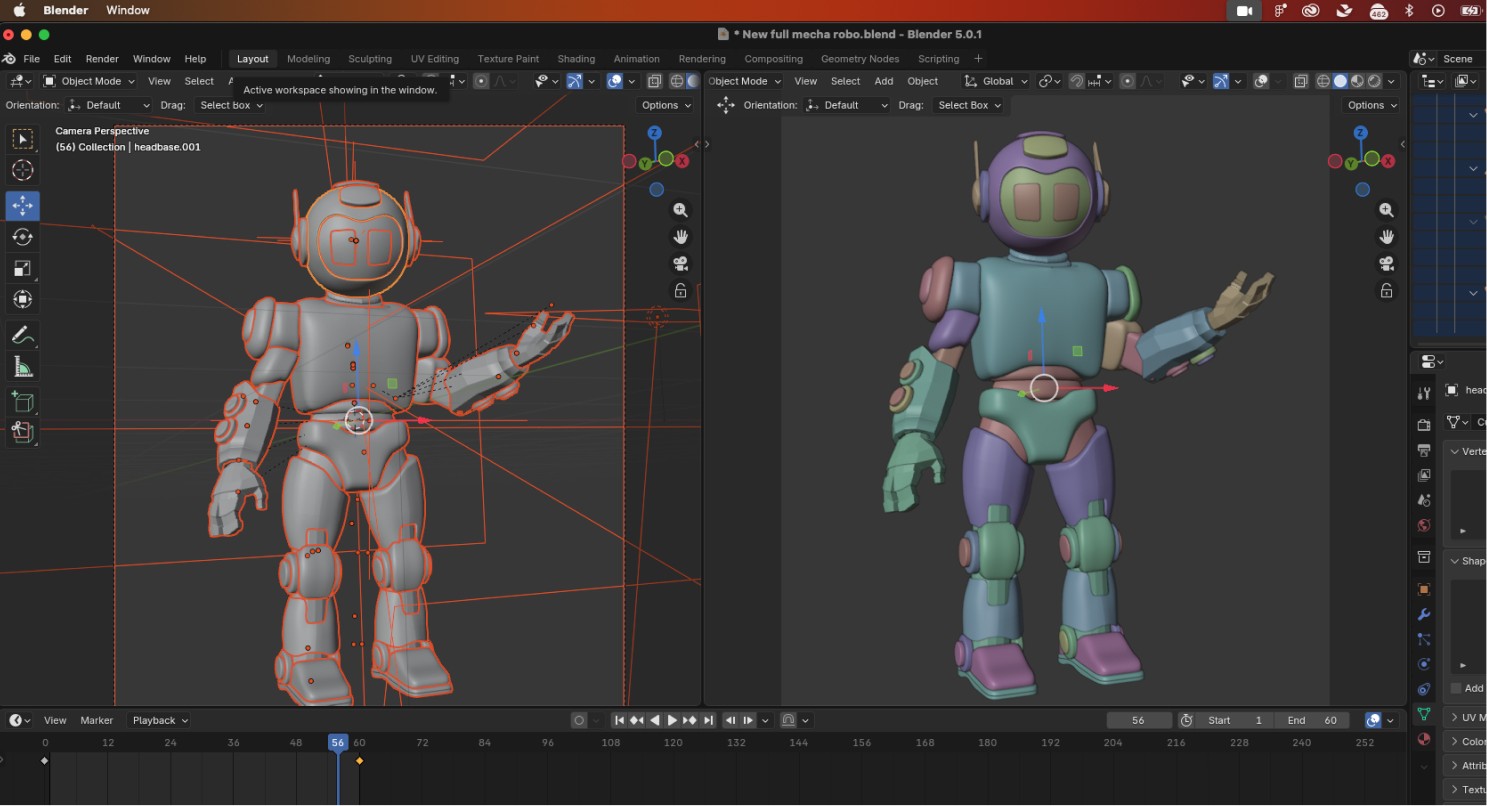
Task: Select the Rotate tool in left toolbar
Action: click(x=22, y=237)
